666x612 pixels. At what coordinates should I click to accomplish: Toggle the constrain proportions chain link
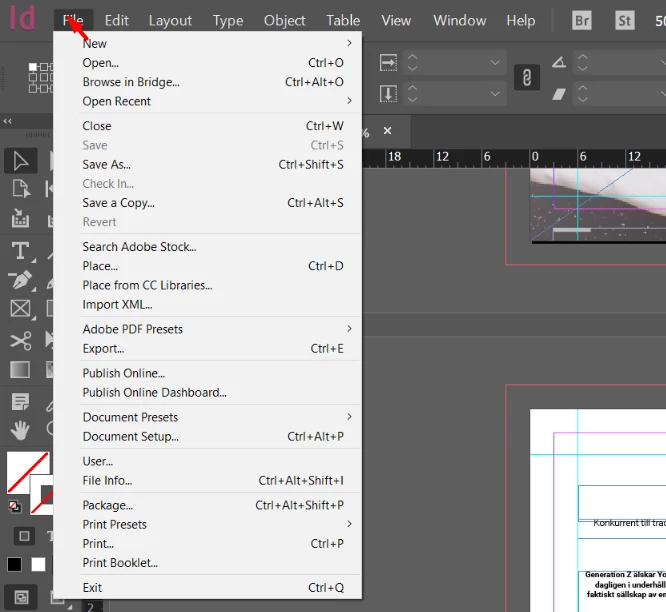527,78
